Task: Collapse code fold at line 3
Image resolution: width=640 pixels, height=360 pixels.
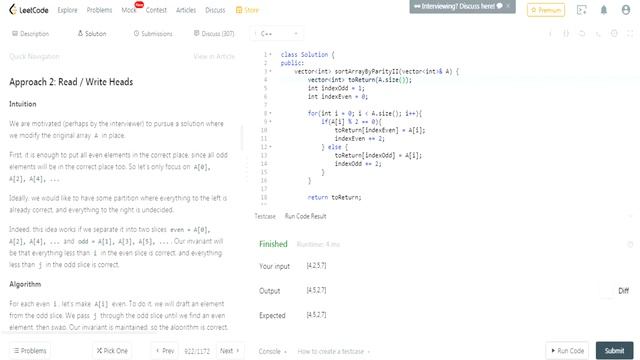Action: click(x=270, y=71)
